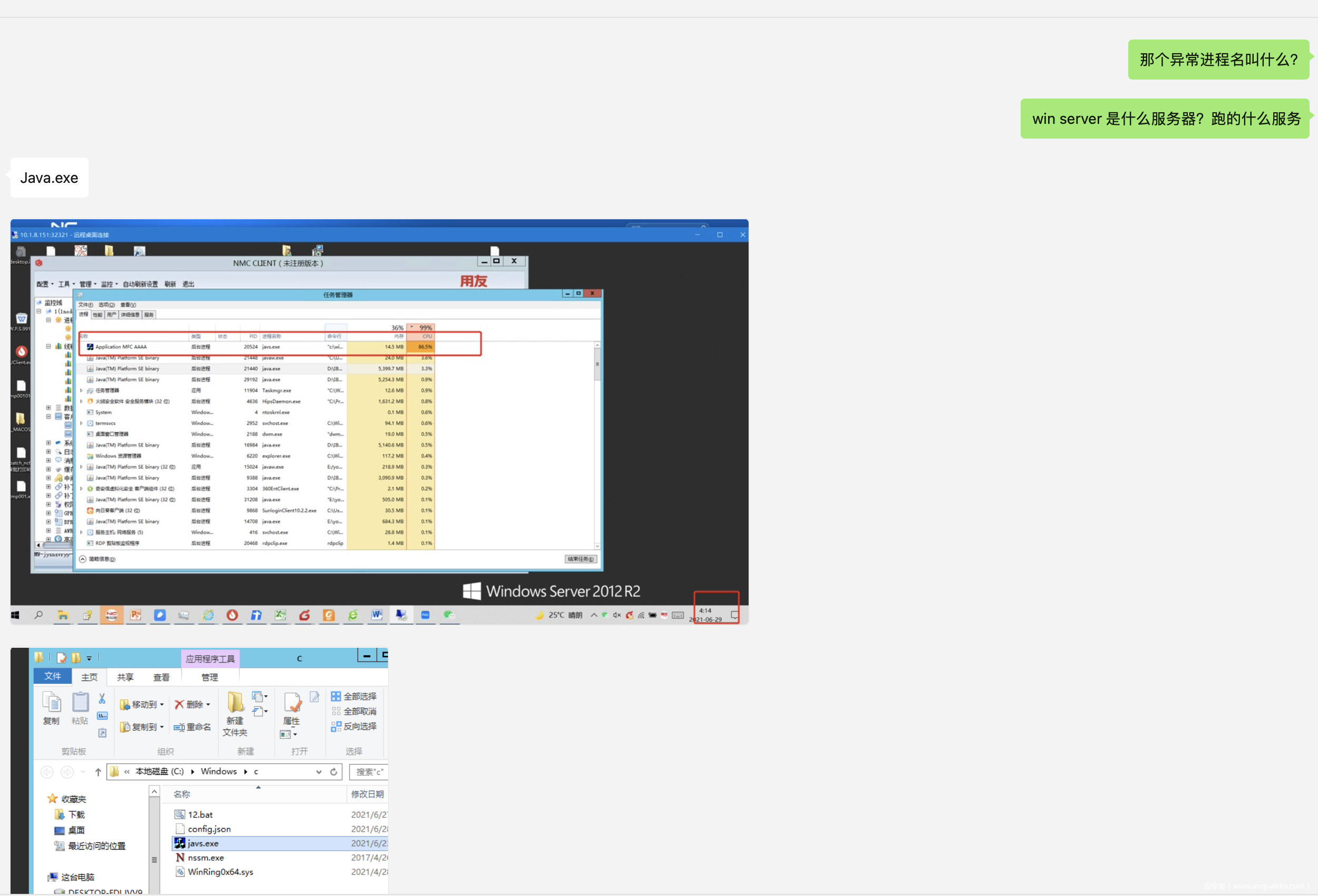This screenshot has height=896, width=1318.
Task: Switch to the View (查看) ribbon tab
Action: [161, 677]
